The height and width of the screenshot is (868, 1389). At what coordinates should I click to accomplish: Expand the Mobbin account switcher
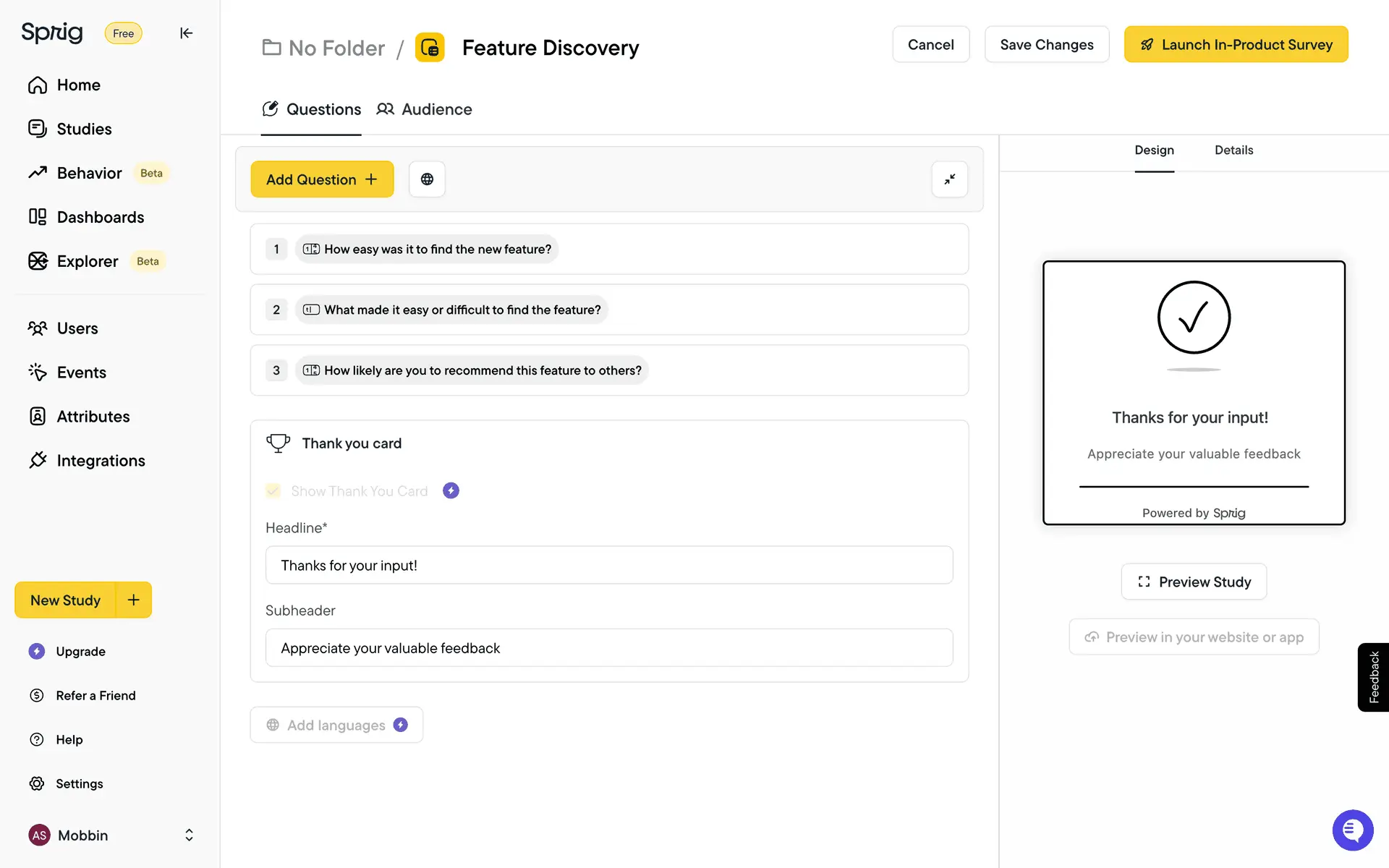189,835
